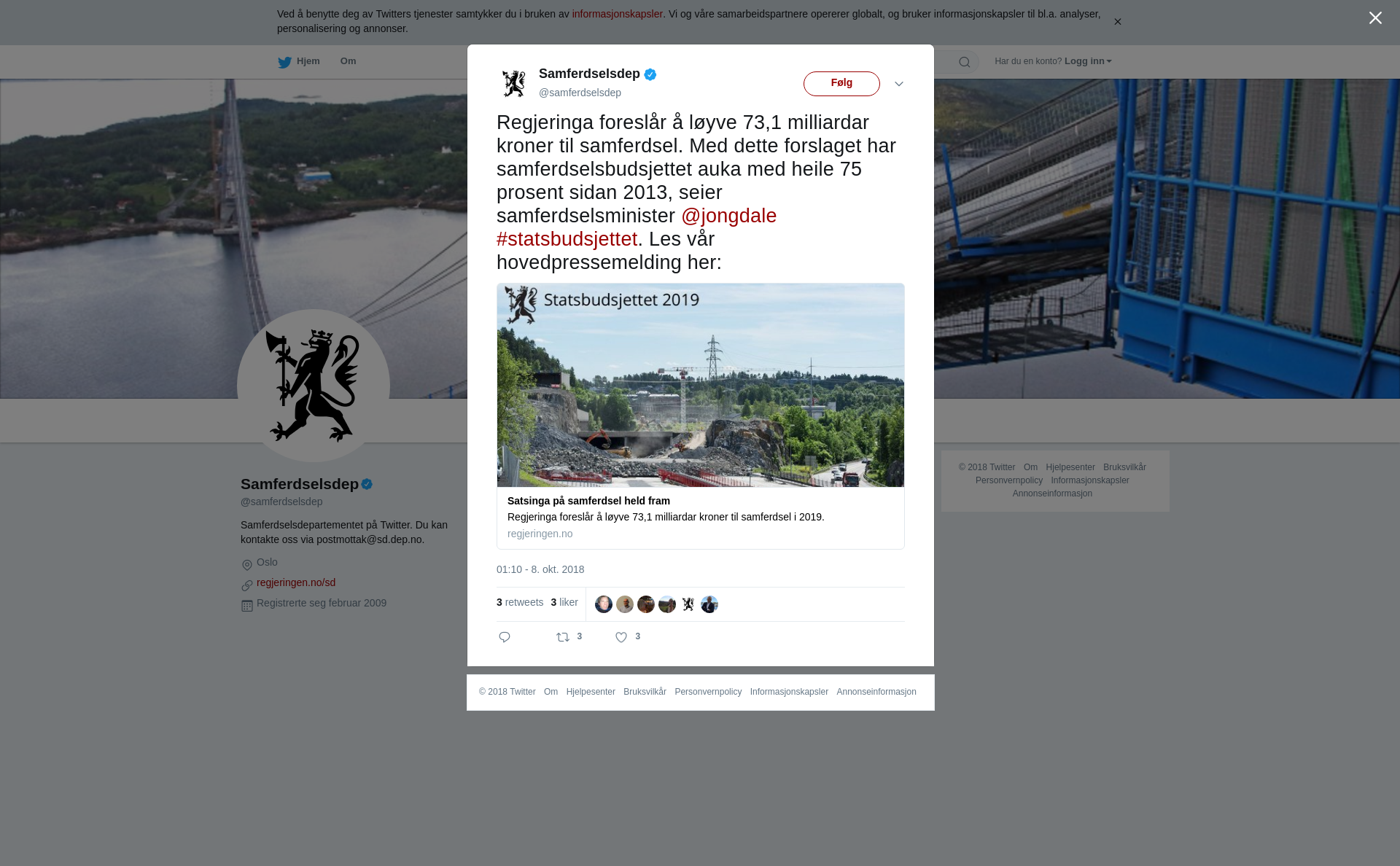Open the regjeringen.no/sd profile link
The width and height of the screenshot is (1400, 866).
296,582
